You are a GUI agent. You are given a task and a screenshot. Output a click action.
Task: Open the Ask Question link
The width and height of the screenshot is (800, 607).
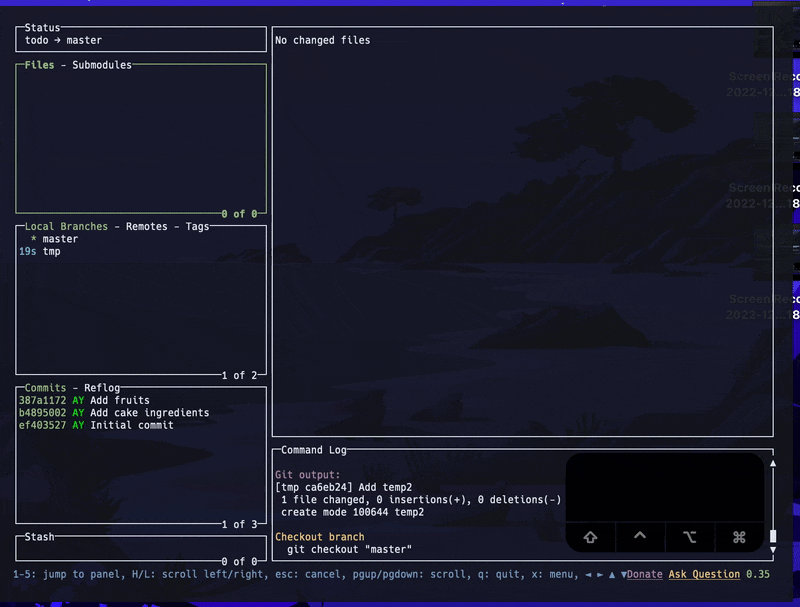pyautogui.click(x=699, y=575)
